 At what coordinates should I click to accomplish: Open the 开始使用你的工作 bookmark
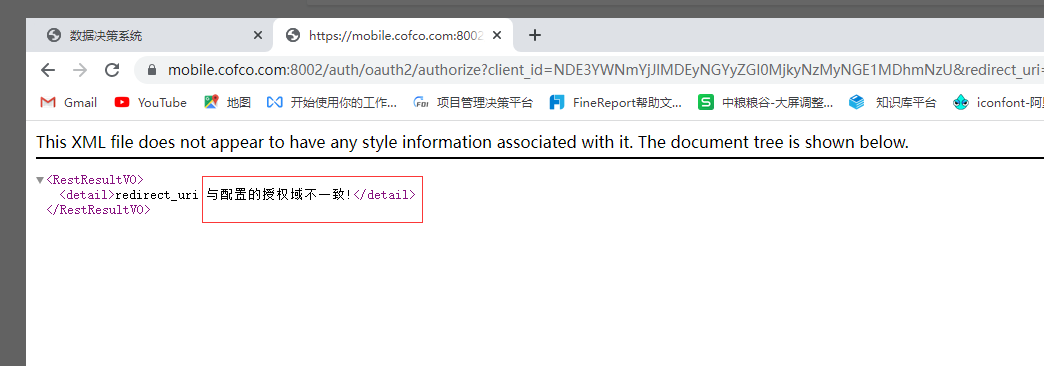coord(332,102)
